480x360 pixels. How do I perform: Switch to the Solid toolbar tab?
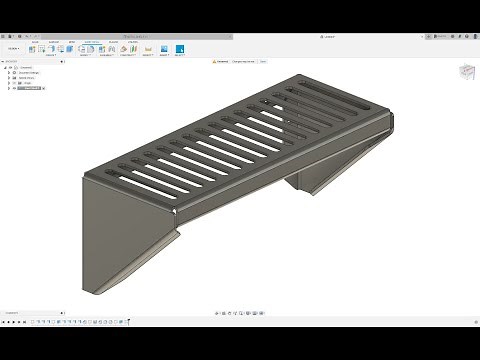[x=35, y=42]
